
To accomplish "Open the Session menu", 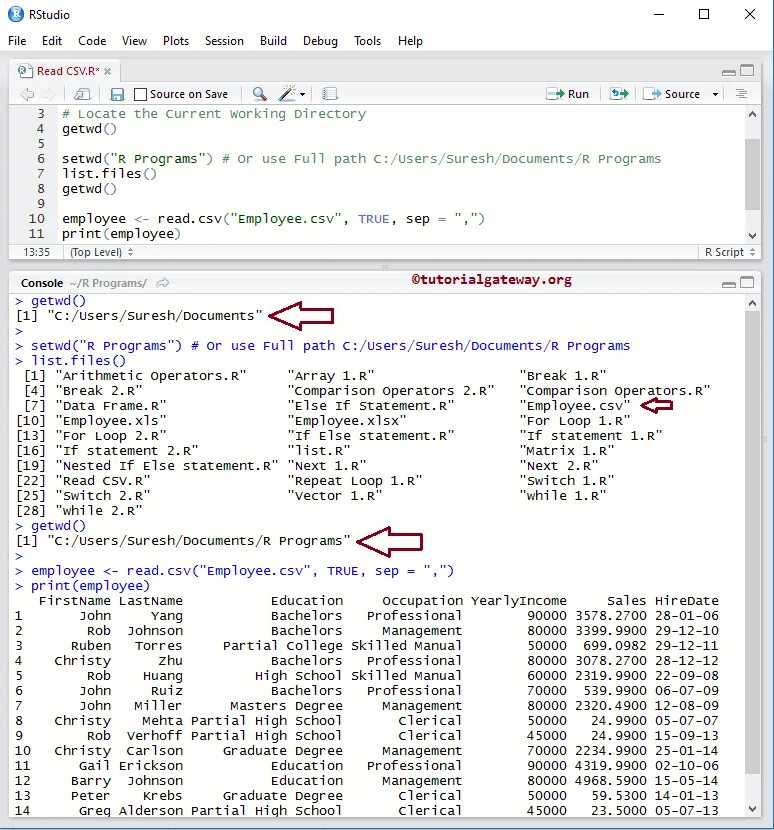I will click(224, 41).
